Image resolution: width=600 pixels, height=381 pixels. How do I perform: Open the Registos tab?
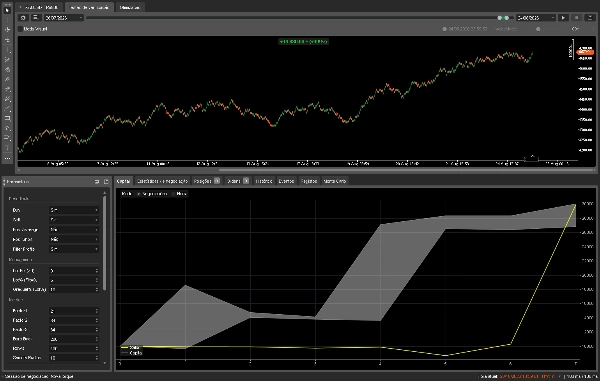point(309,181)
